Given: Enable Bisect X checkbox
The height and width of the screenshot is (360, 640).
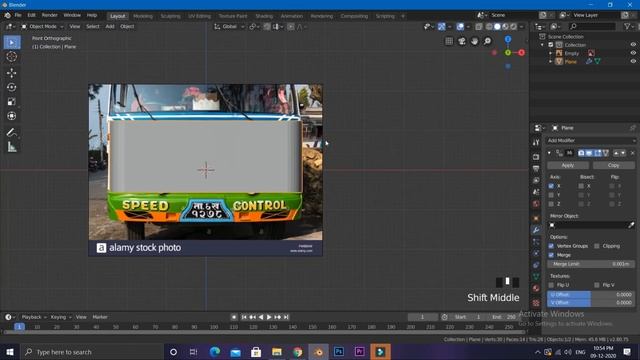Looking at the screenshot, I should (581, 186).
